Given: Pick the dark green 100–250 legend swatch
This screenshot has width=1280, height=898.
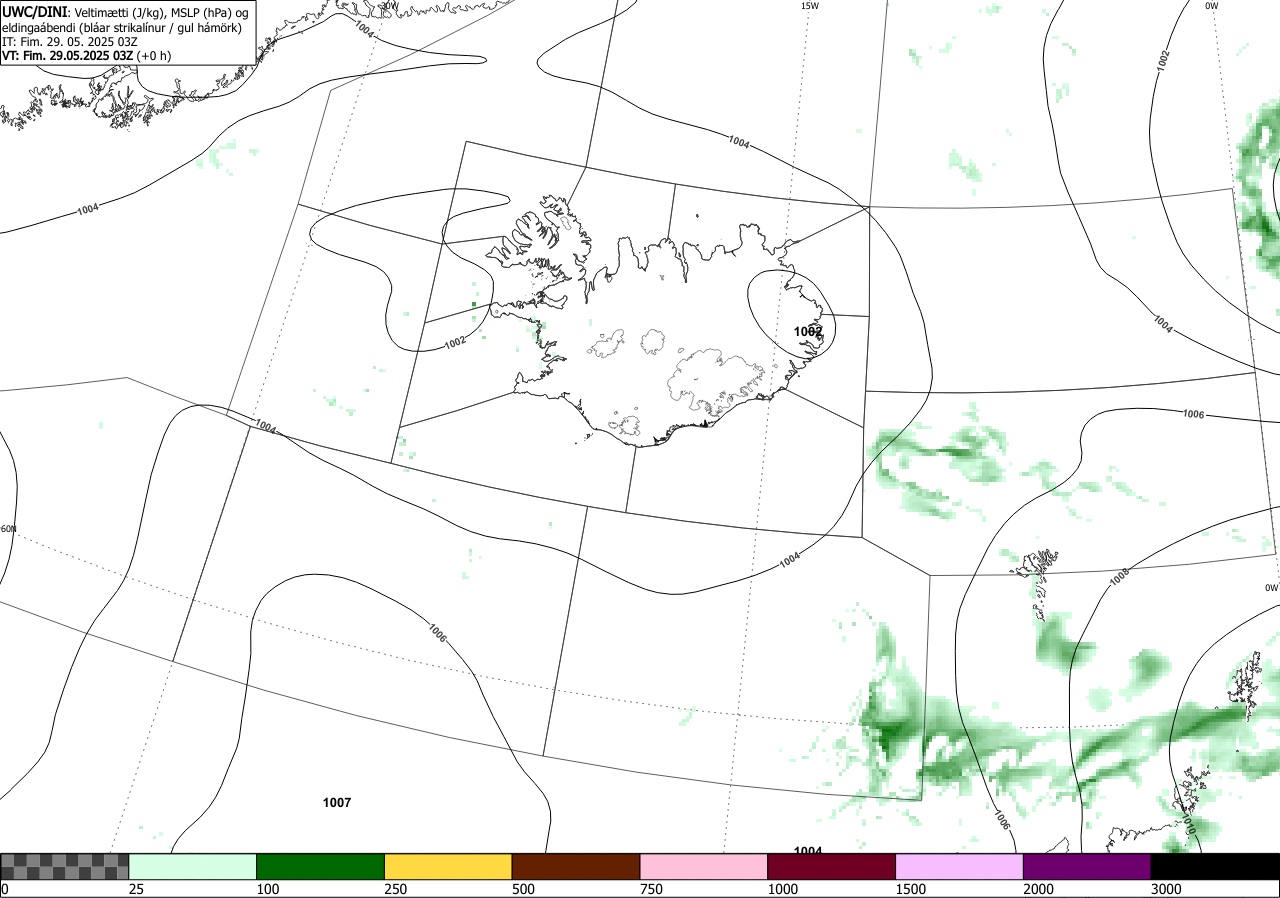Looking at the screenshot, I should coord(321,866).
